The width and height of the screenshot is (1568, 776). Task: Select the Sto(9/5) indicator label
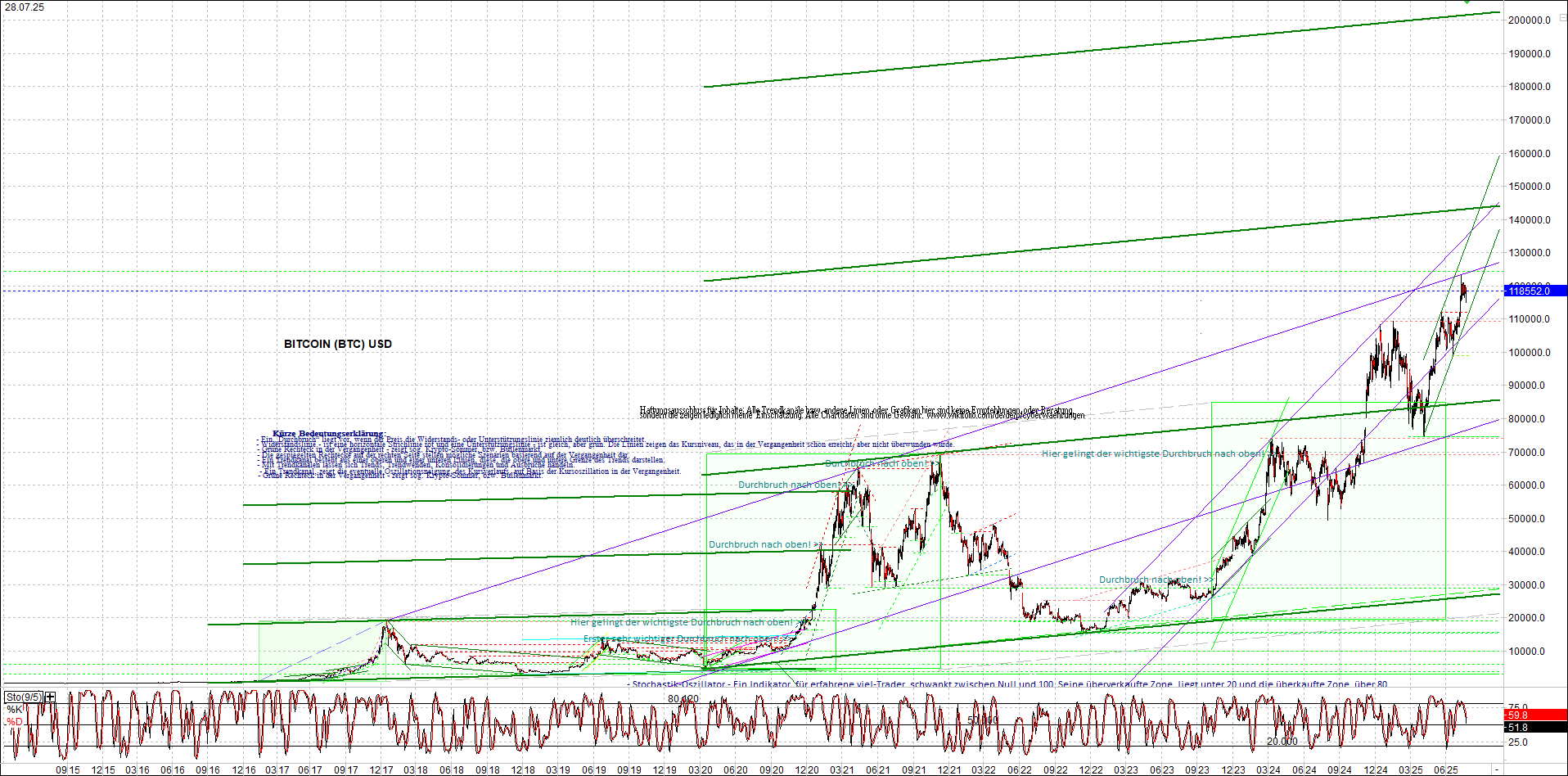25,697
